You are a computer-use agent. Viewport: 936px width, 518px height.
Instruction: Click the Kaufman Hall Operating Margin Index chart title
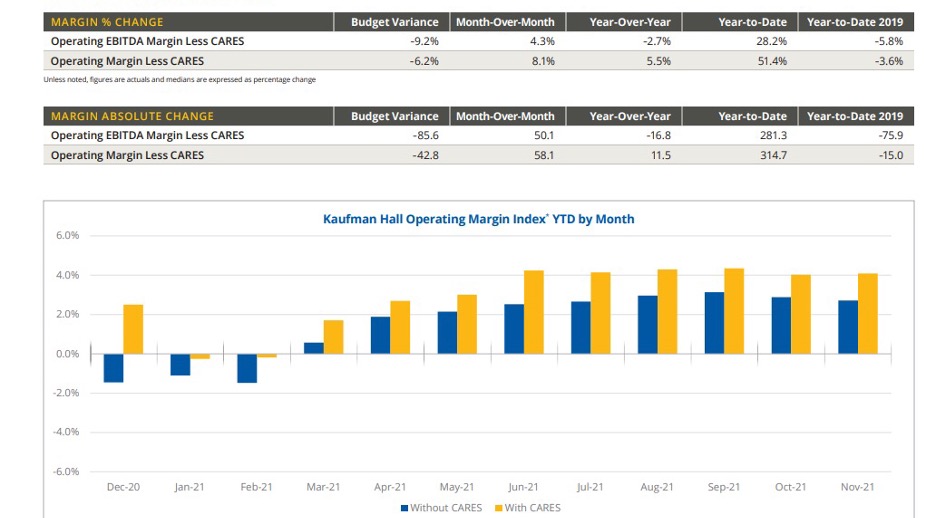point(478,219)
